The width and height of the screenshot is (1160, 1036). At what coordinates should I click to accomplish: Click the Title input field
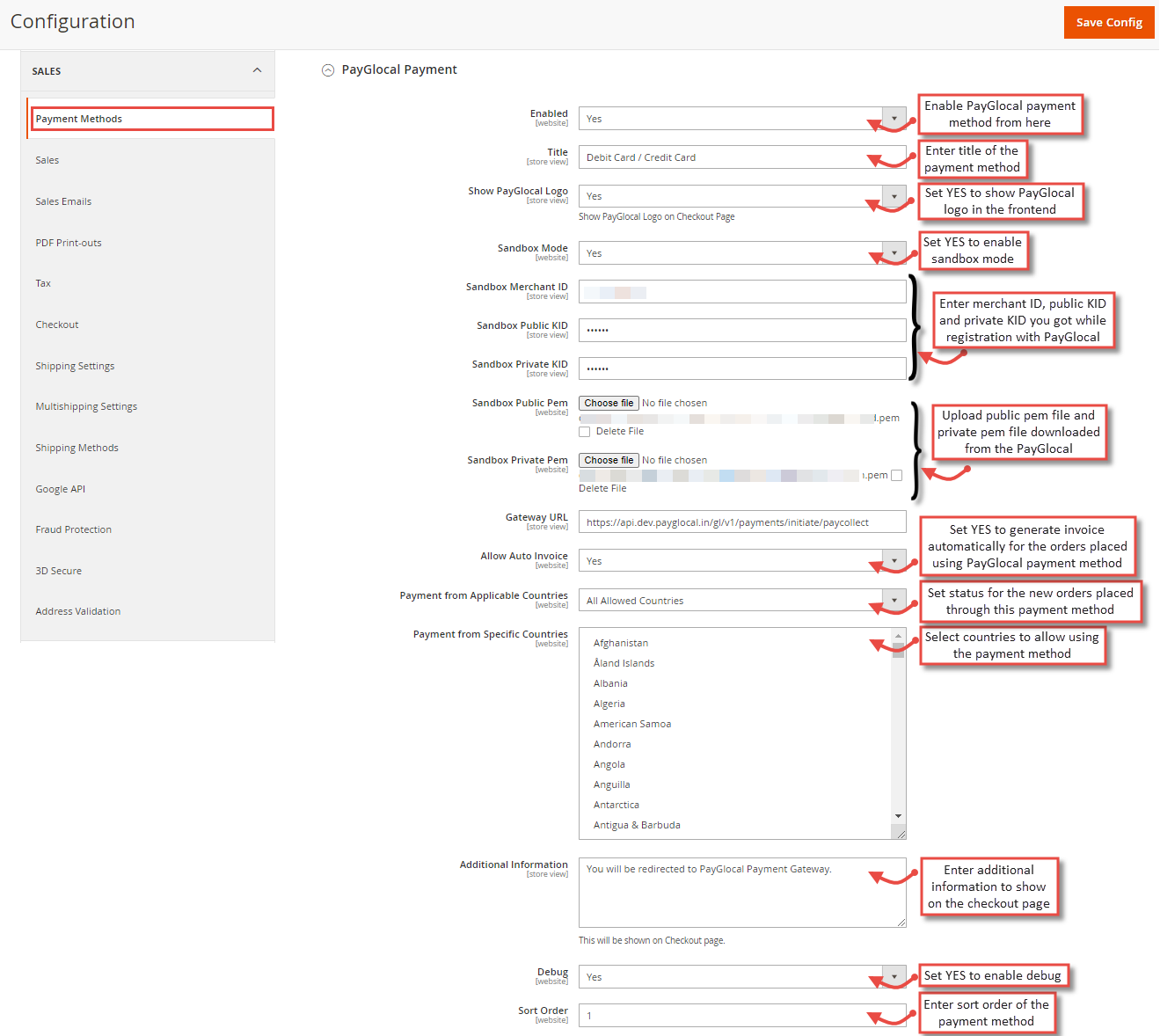[742, 157]
